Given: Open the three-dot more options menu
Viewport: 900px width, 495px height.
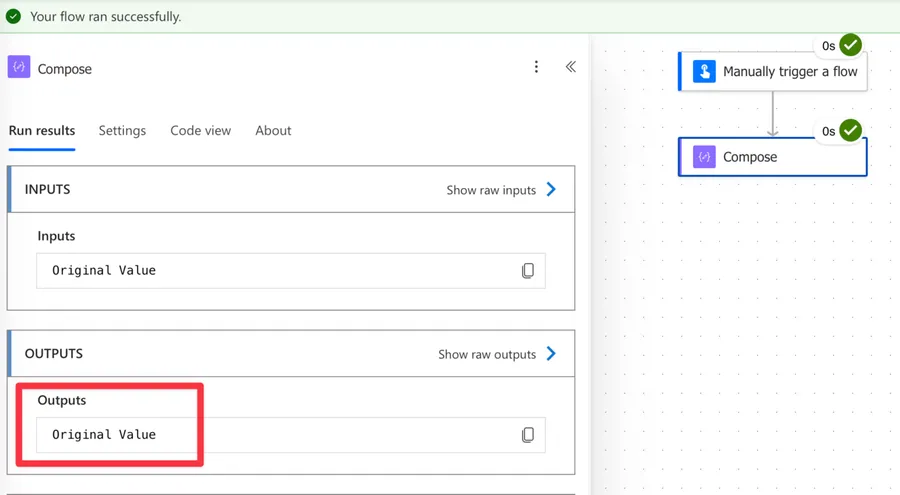Looking at the screenshot, I should [536, 67].
